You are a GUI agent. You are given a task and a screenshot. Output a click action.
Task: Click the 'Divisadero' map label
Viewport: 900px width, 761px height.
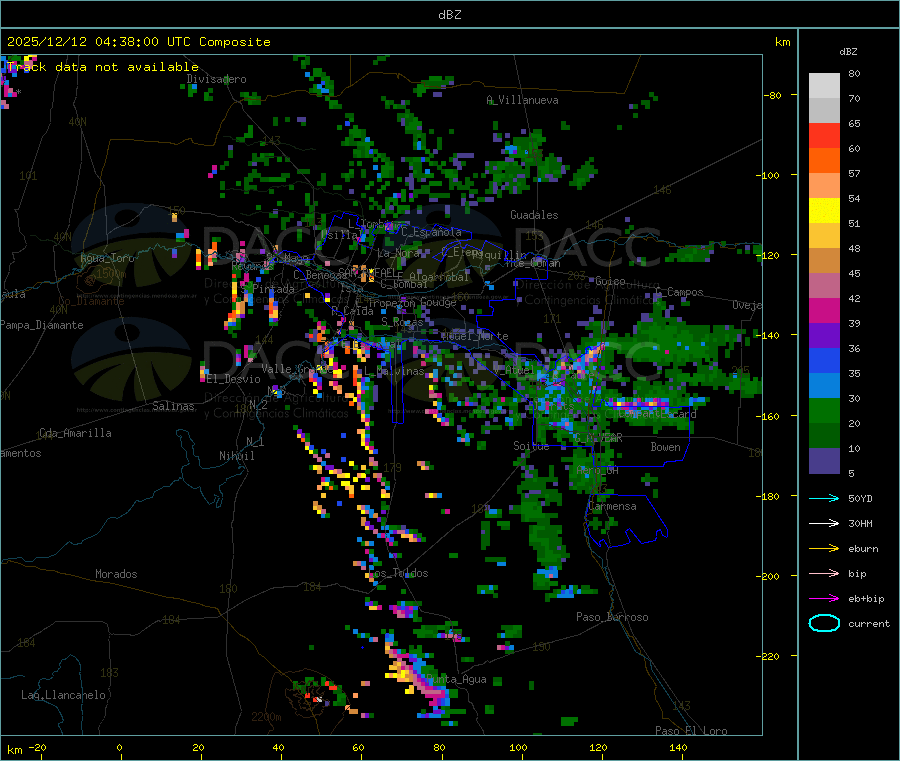coord(216,79)
